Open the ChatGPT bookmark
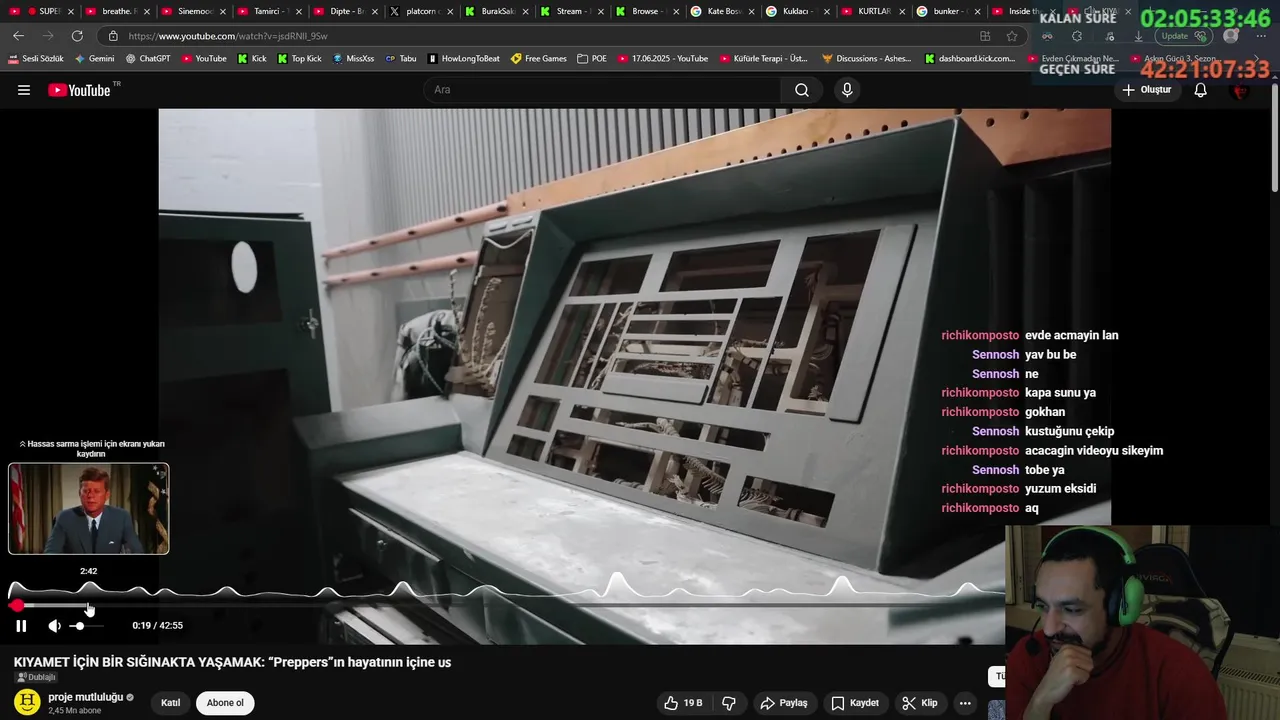Viewport: 1280px width, 720px height. (148, 59)
